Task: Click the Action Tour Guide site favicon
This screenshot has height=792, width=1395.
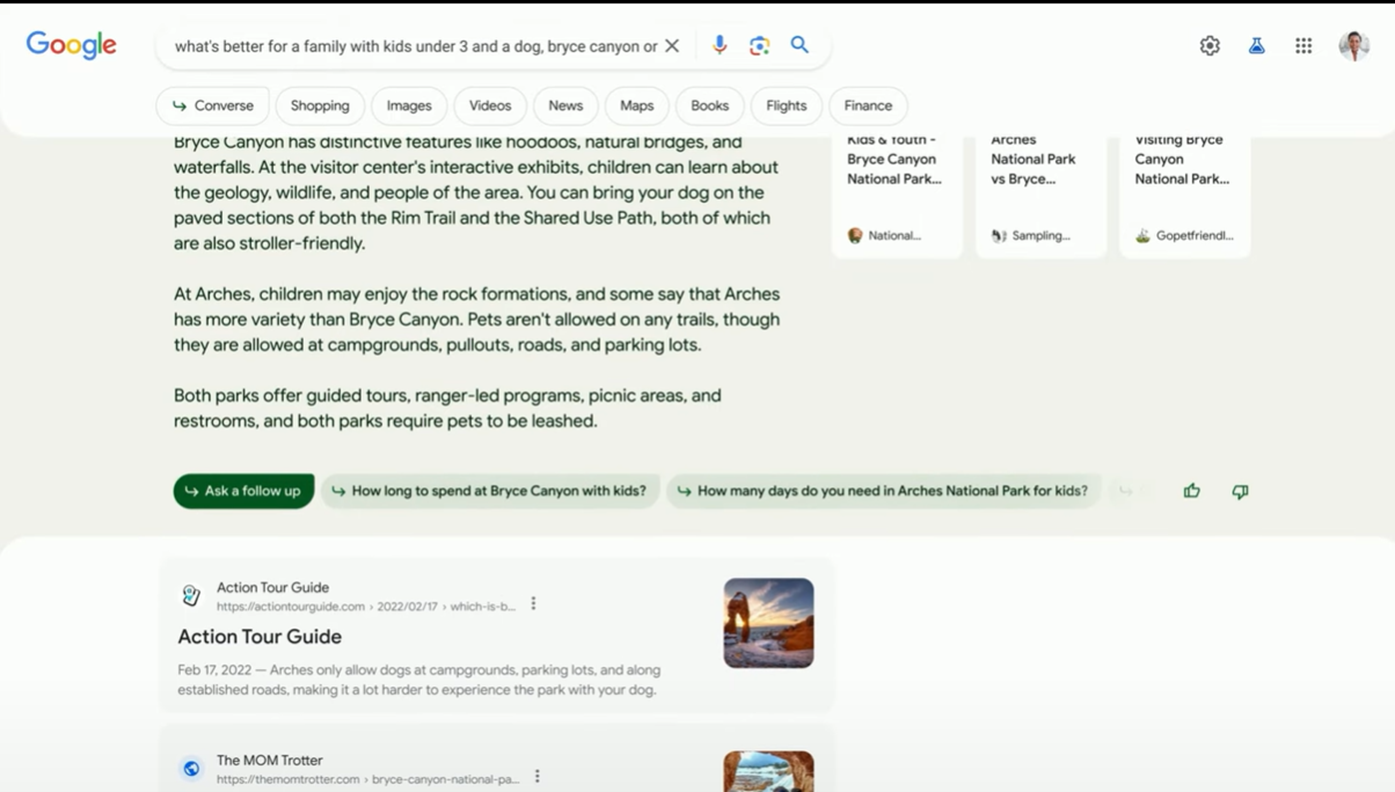Action: 191,596
